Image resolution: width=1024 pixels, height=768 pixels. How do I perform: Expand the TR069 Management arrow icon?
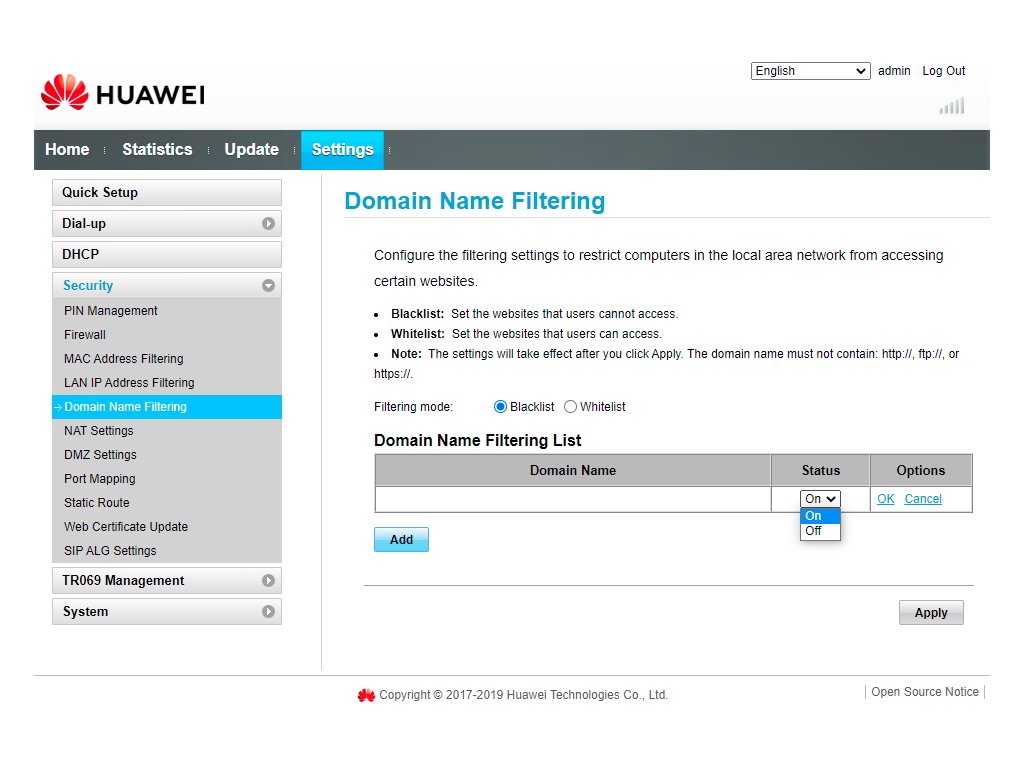268,581
